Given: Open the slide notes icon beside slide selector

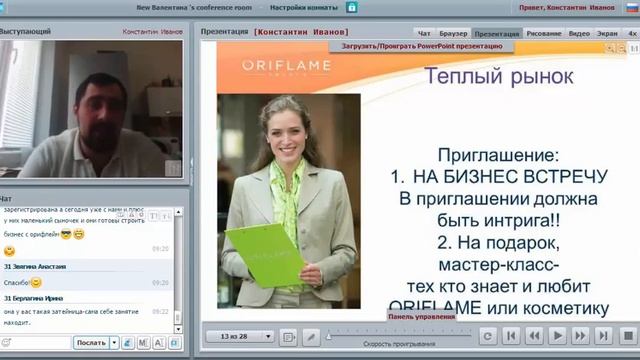Looking at the screenshot, I should tap(288, 337).
